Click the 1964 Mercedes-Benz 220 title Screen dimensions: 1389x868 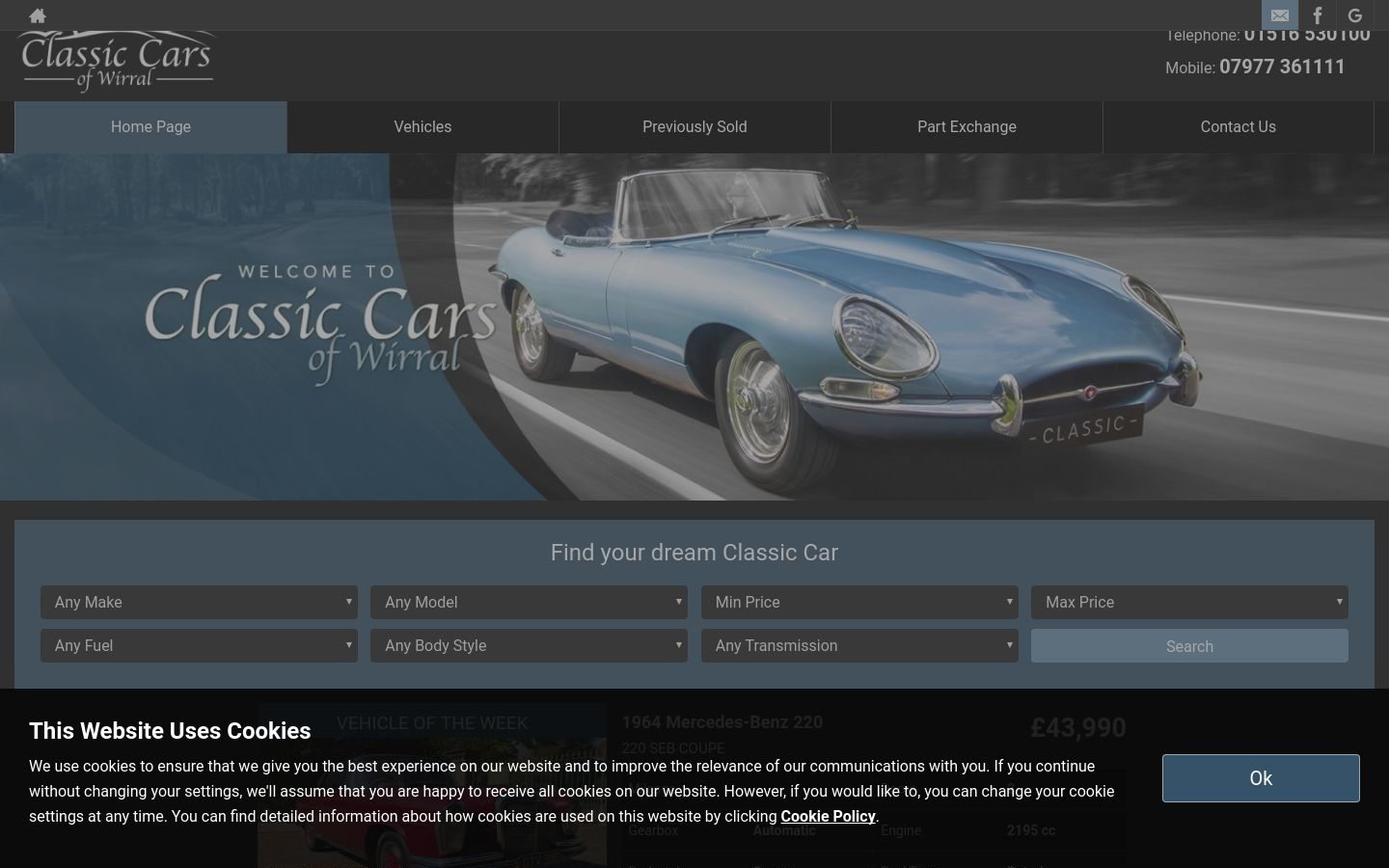pyautogui.click(x=722, y=722)
